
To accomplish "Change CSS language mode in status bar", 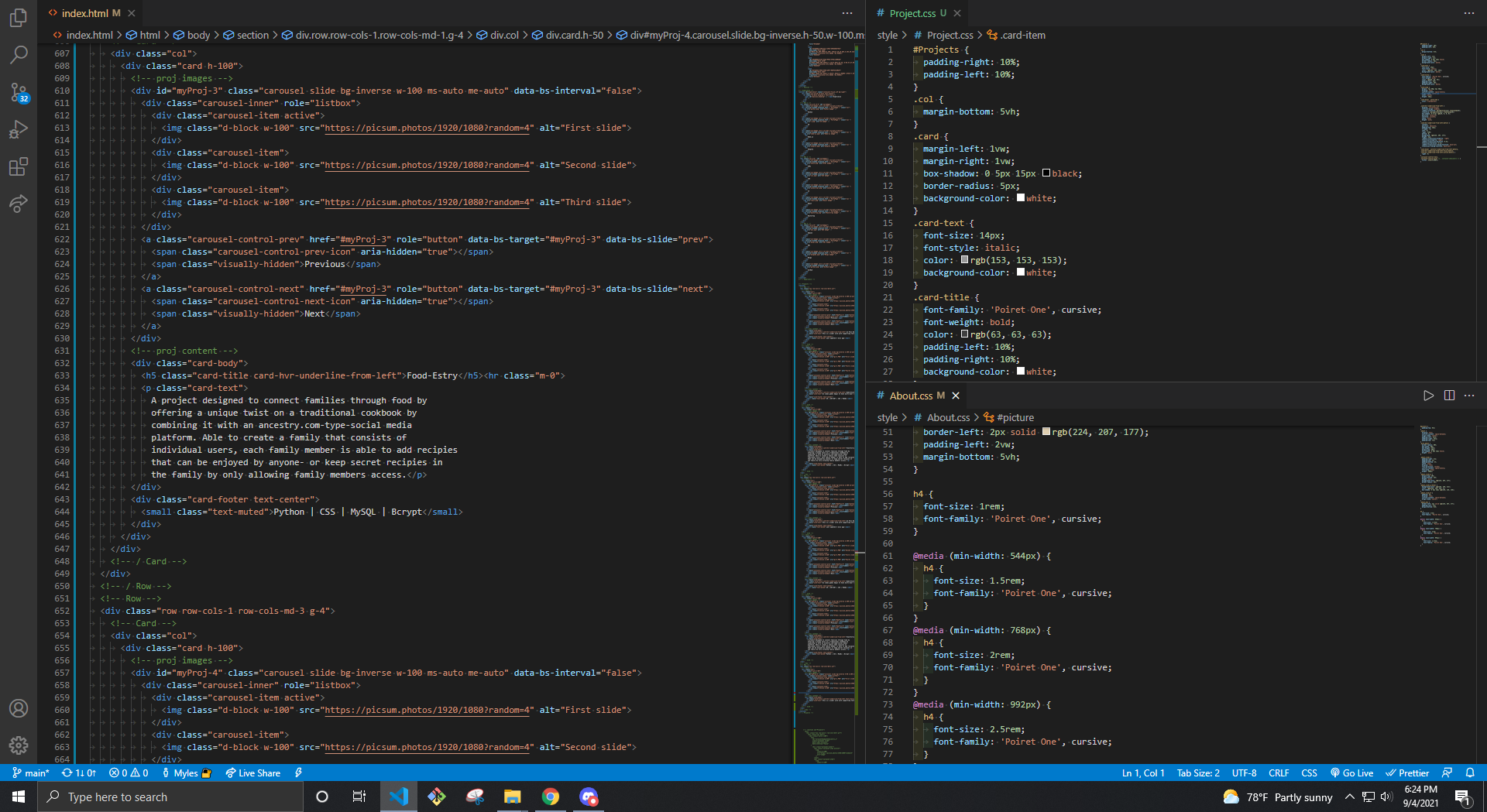I will 1309,773.
